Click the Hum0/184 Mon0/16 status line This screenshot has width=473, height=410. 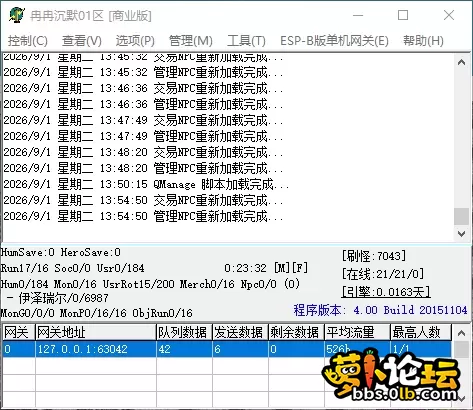(150, 284)
